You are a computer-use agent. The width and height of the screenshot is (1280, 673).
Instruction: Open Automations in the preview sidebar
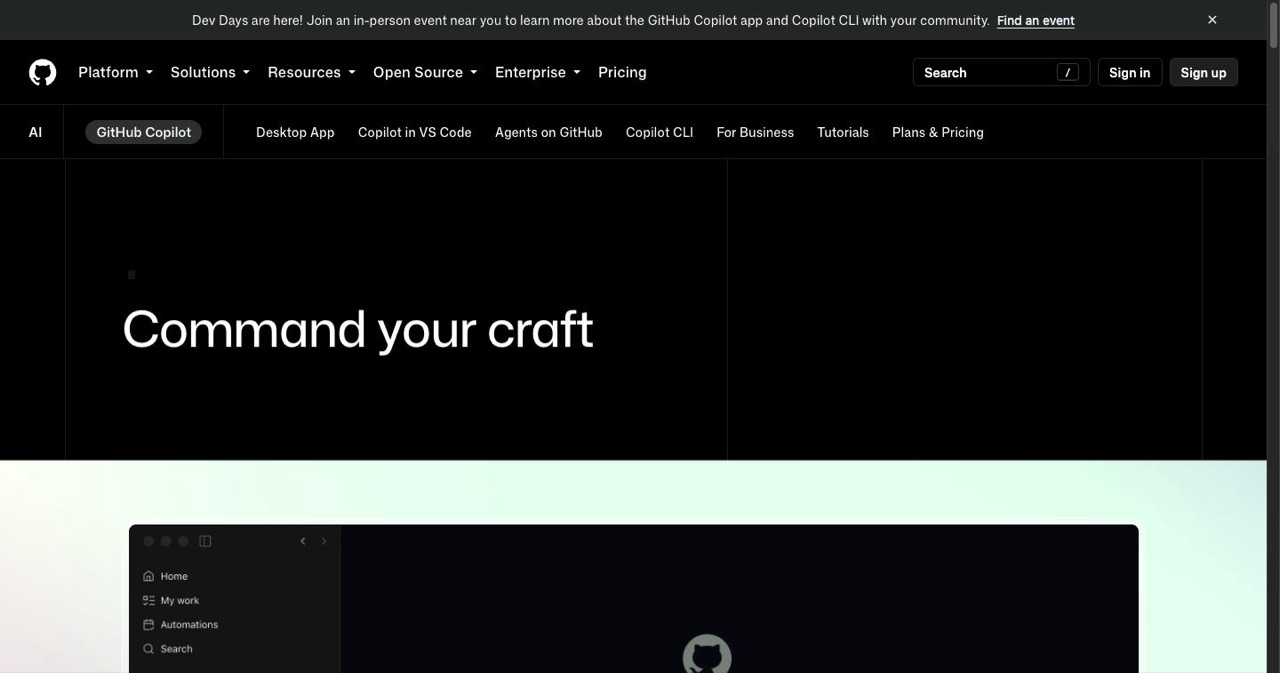pos(189,624)
